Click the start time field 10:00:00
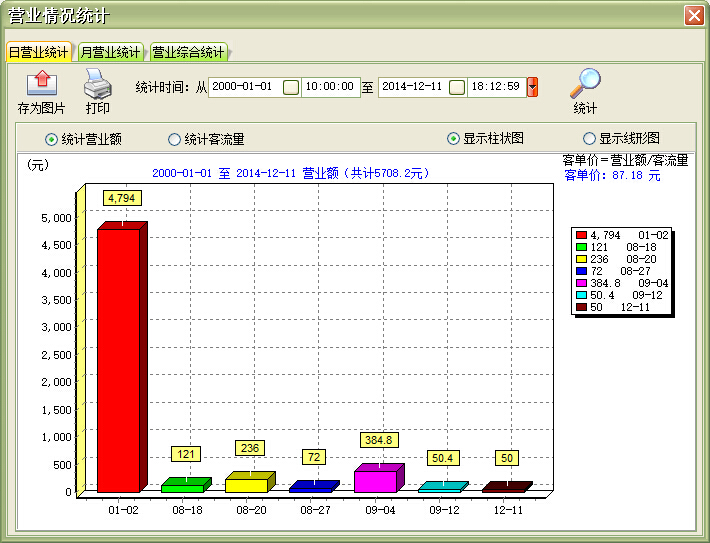This screenshot has width=710, height=543. (330, 87)
